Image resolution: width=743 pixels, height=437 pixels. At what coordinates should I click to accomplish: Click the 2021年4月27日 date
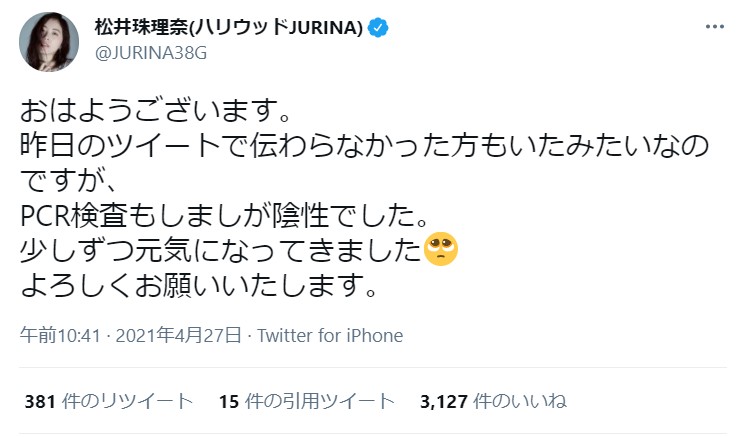176,335
